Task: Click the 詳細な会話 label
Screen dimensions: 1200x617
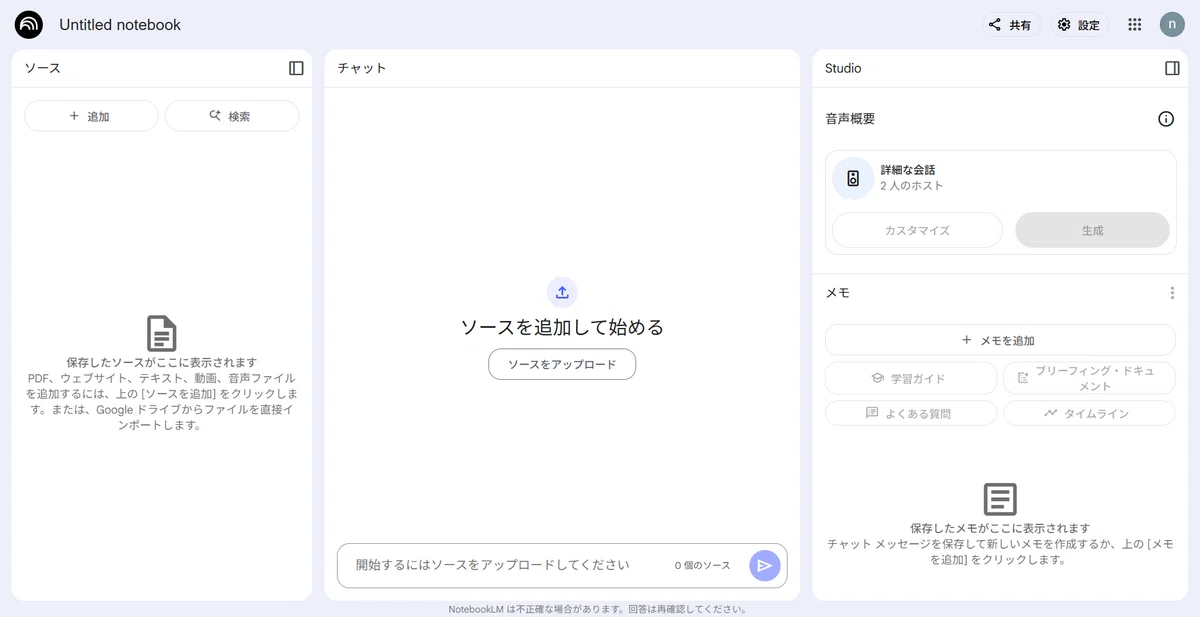Action: pos(908,170)
